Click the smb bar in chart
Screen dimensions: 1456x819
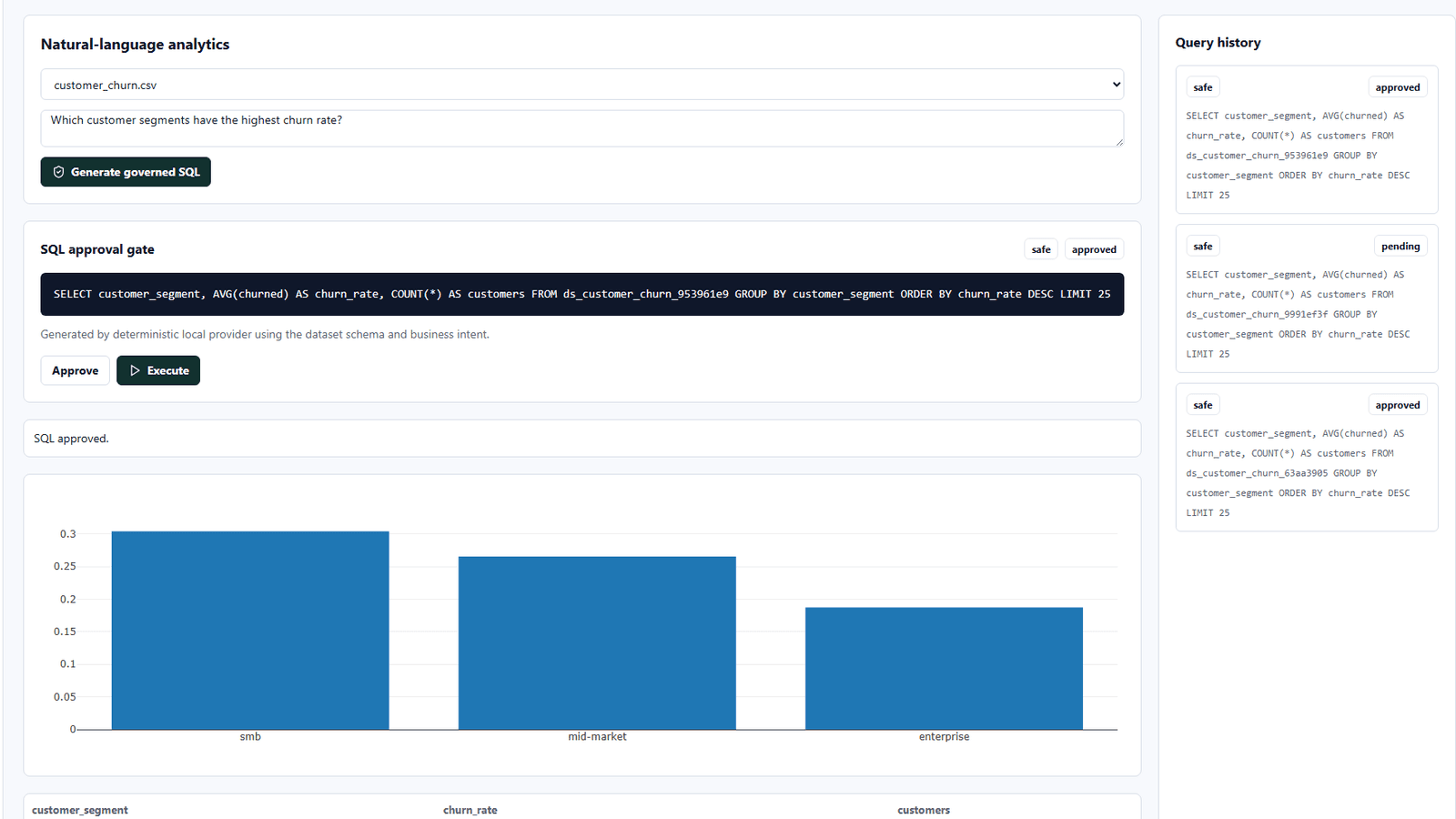[250, 630]
